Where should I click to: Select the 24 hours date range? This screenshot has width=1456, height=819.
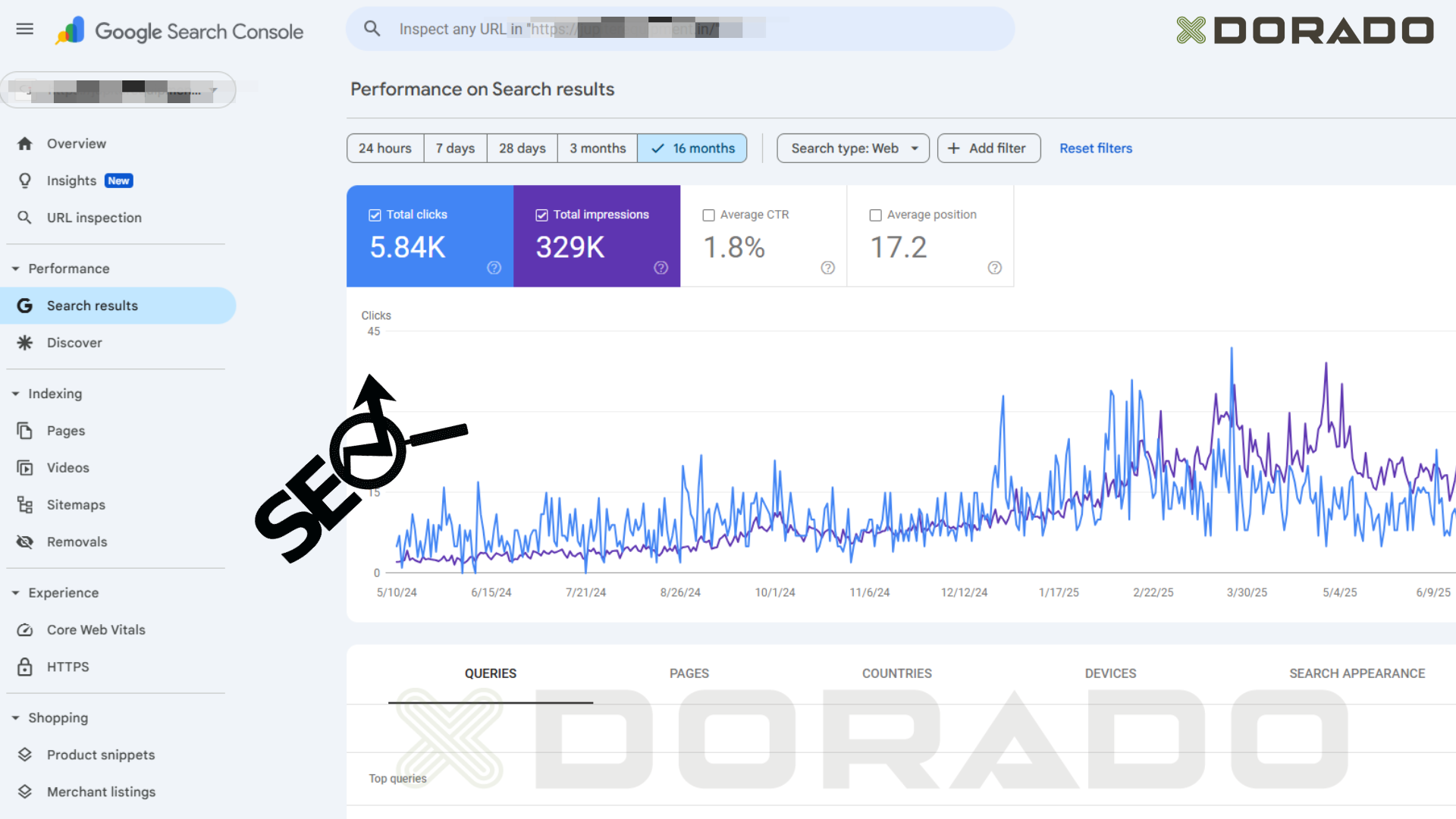pos(385,149)
